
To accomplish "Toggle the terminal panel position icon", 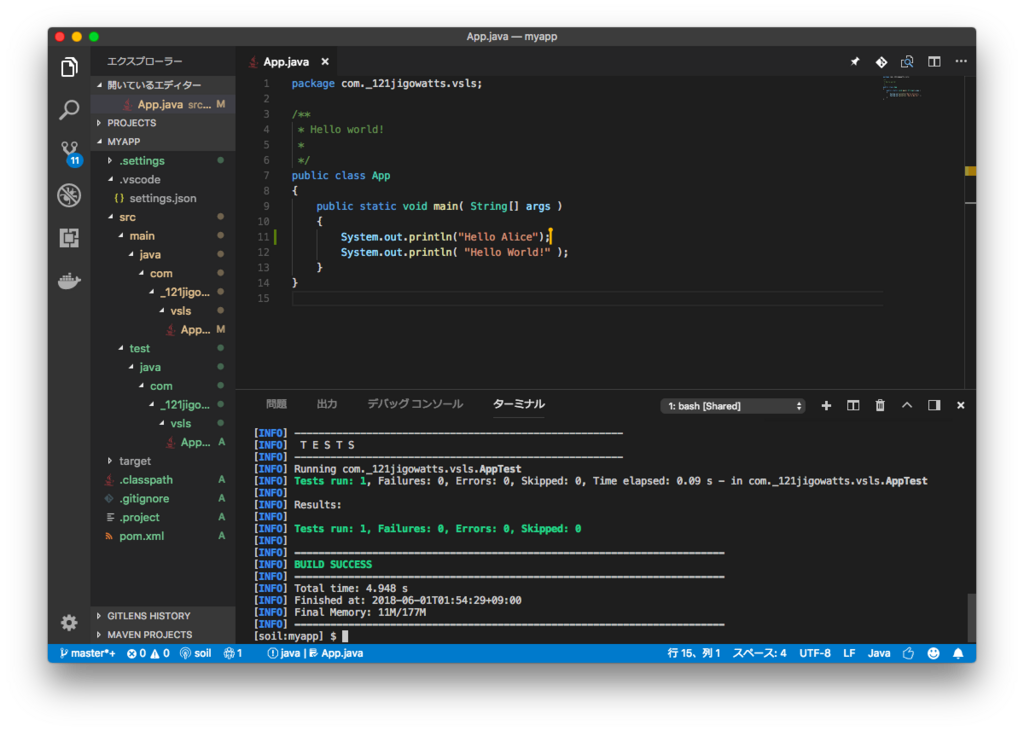I will click(x=934, y=405).
